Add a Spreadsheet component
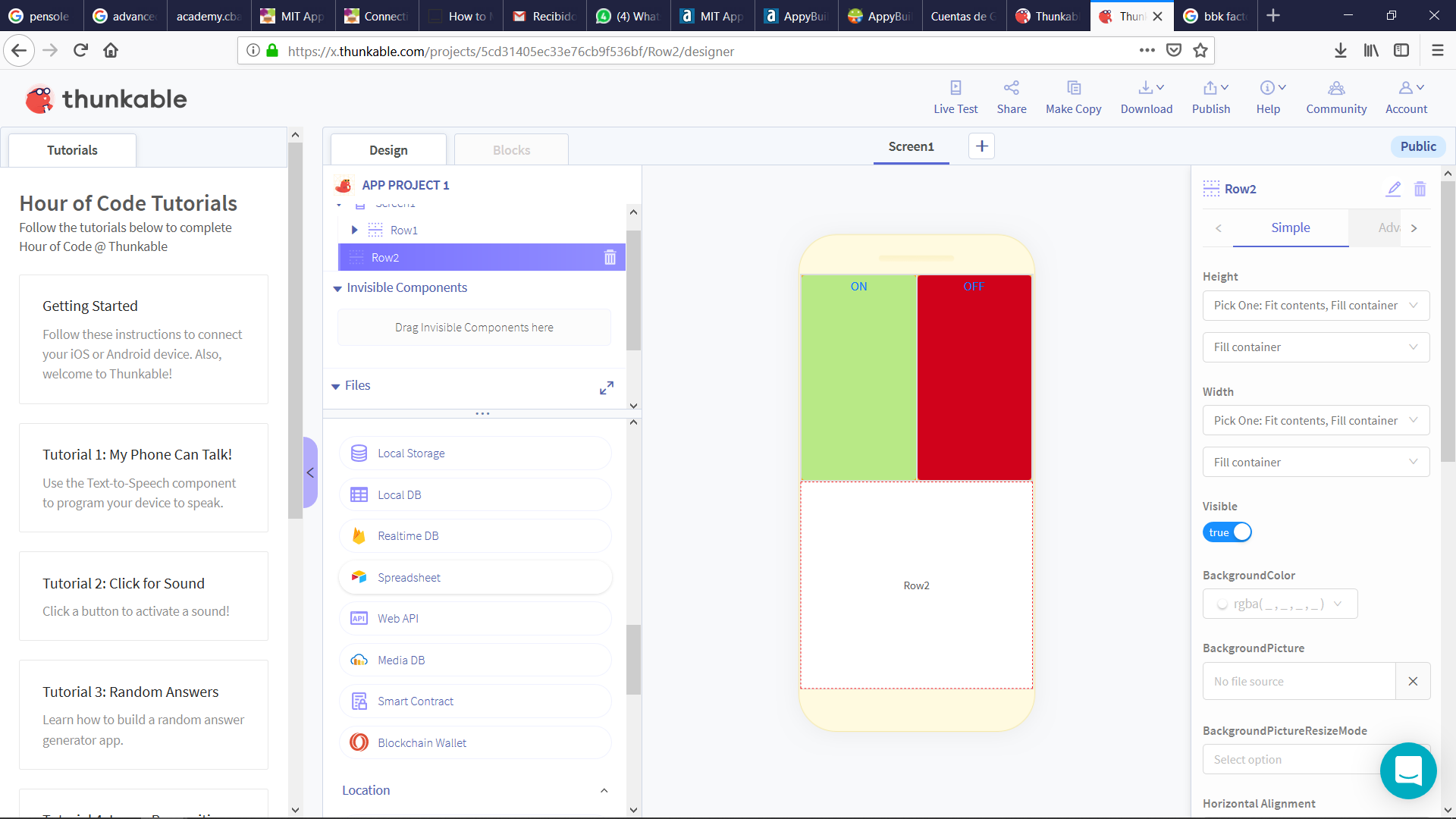Screen dimensions: 1456x819 [x=474, y=577]
